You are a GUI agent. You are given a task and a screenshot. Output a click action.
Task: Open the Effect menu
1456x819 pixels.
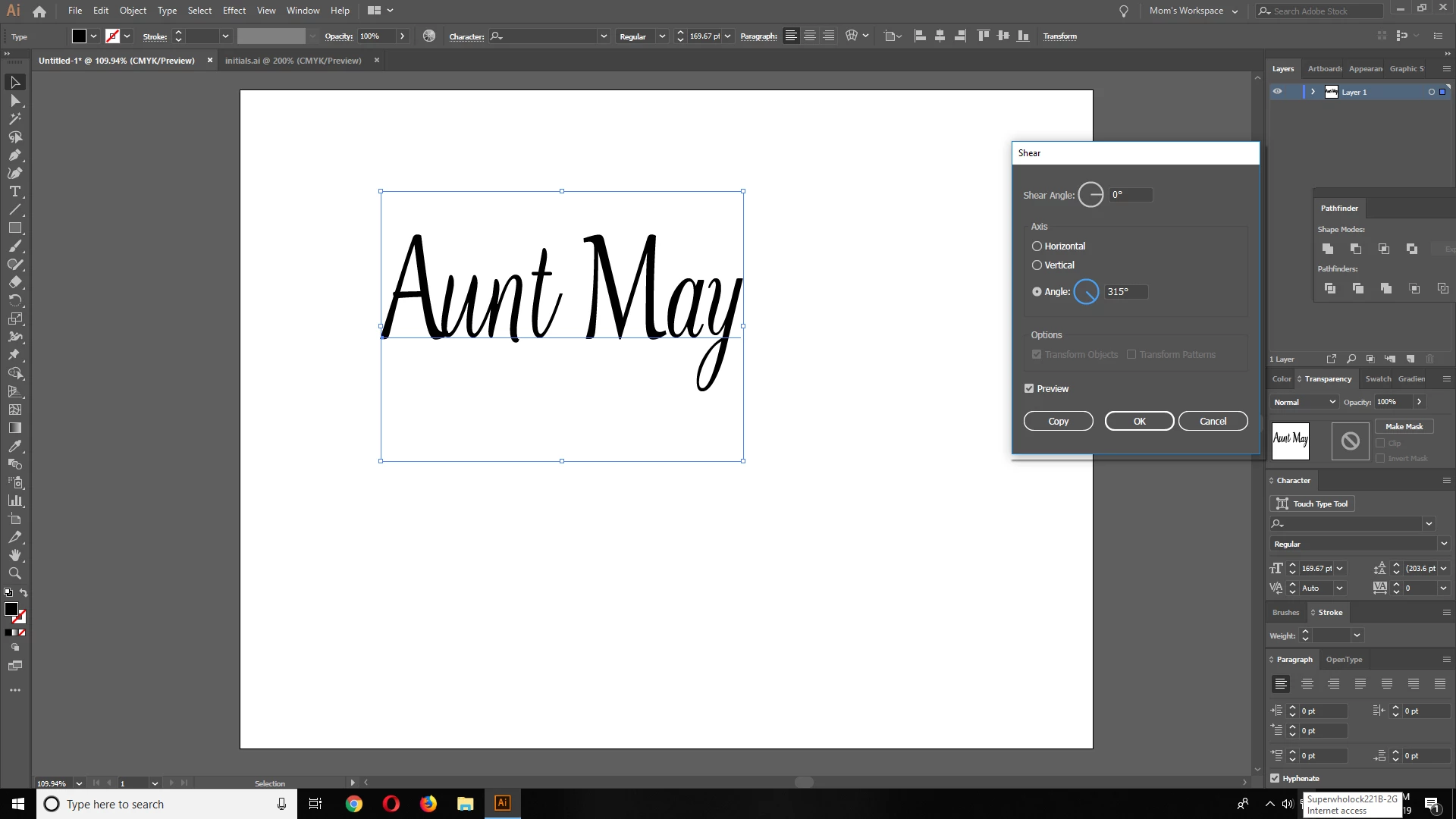[x=234, y=11]
